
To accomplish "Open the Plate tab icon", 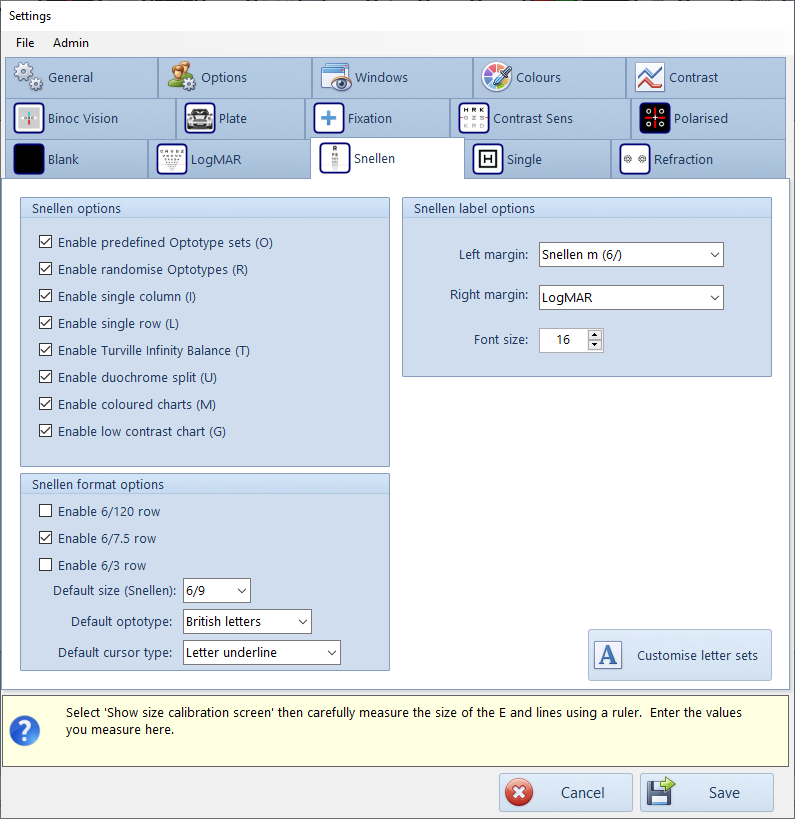I will click(x=200, y=118).
